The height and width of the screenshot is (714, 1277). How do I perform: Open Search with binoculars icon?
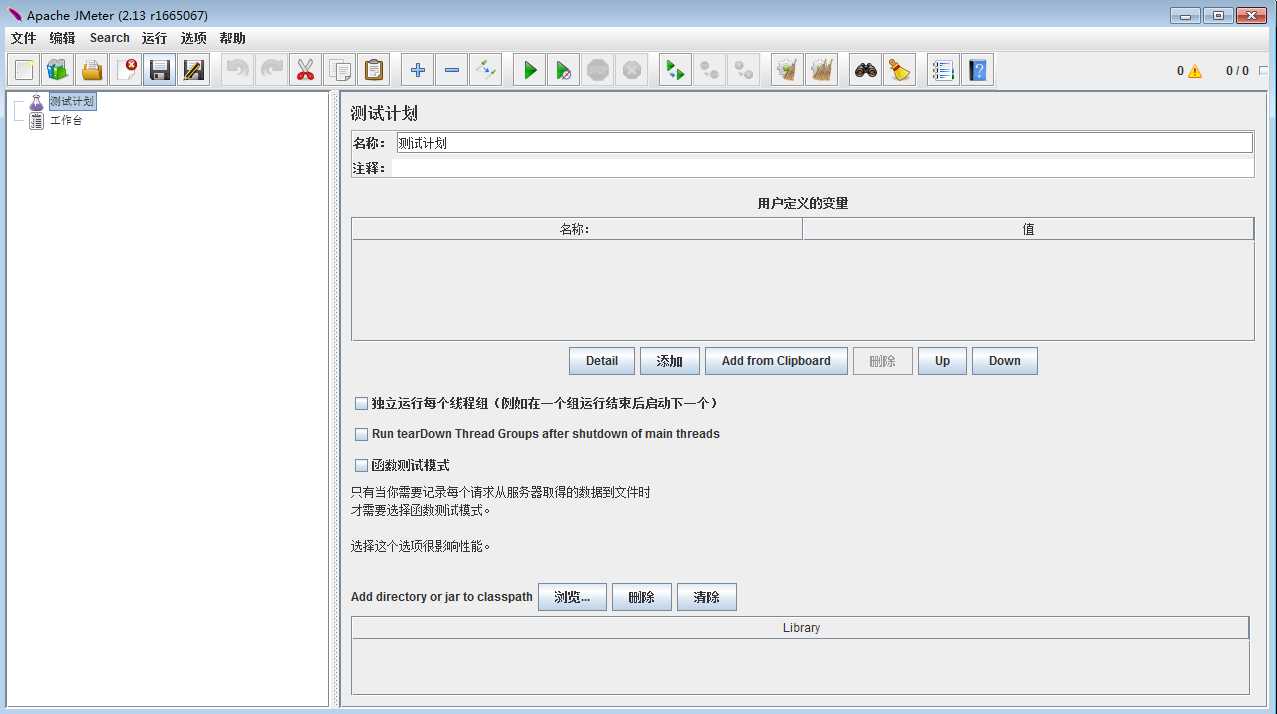click(866, 70)
